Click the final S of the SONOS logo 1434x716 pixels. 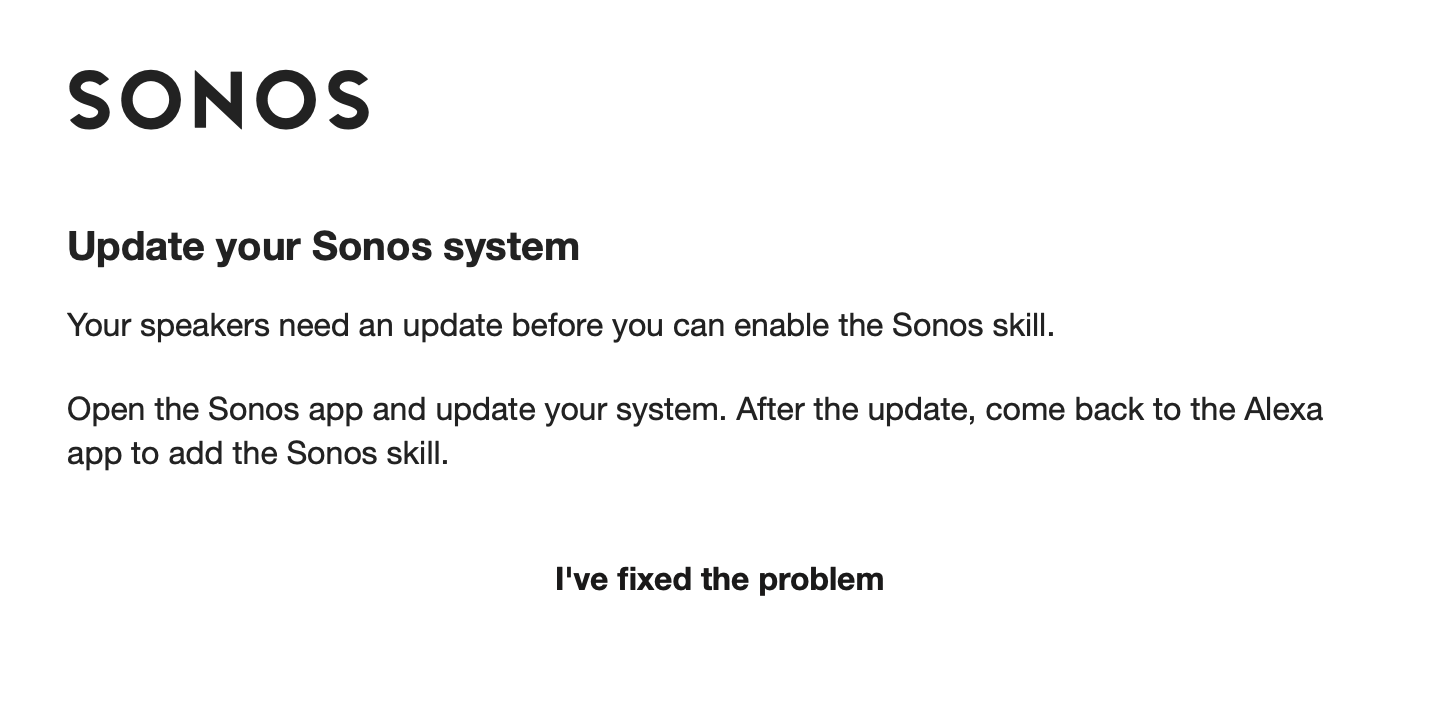[350, 100]
